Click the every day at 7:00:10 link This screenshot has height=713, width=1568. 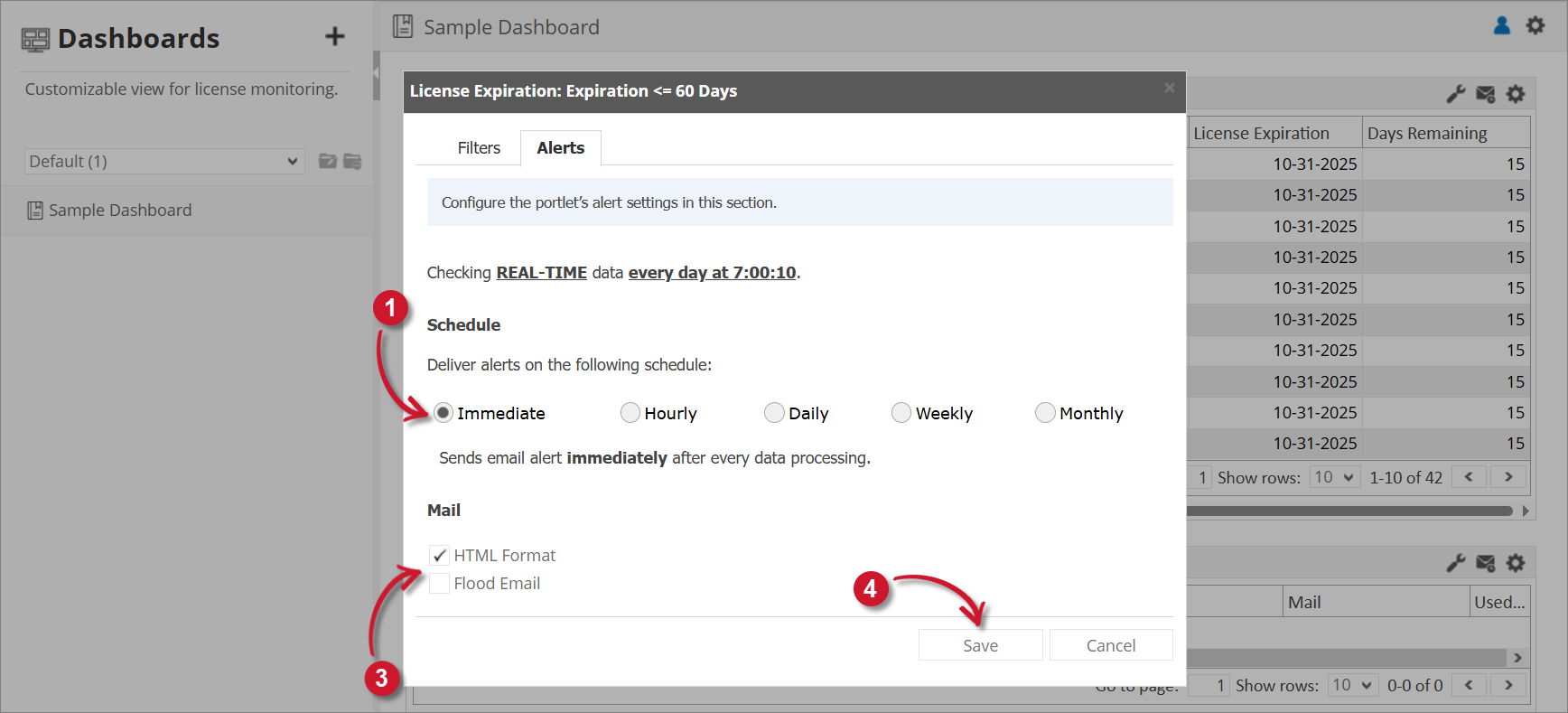[x=713, y=273]
